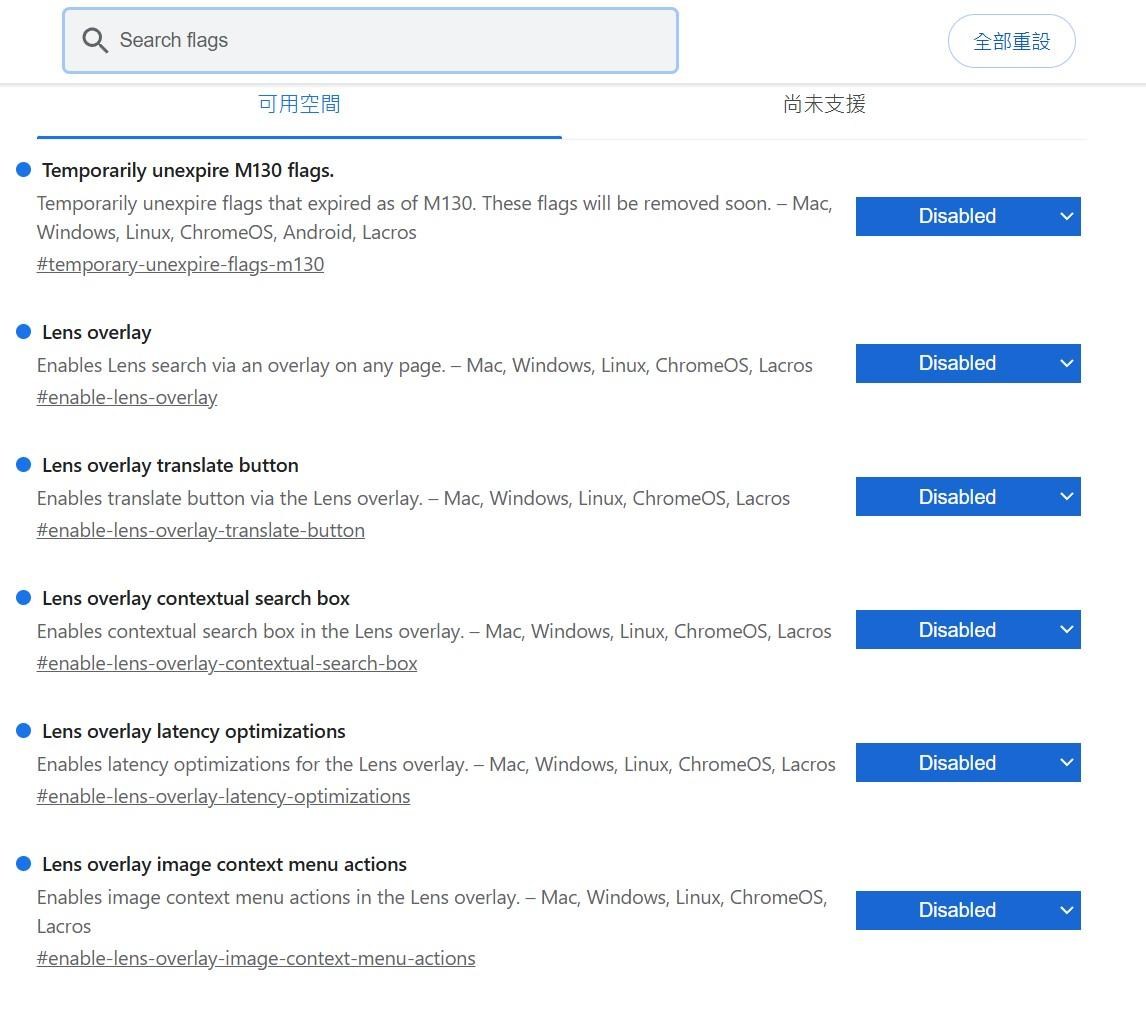
Task: Click the 全部重設 button
Action: pyautogui.click(x=1011, y=40)
